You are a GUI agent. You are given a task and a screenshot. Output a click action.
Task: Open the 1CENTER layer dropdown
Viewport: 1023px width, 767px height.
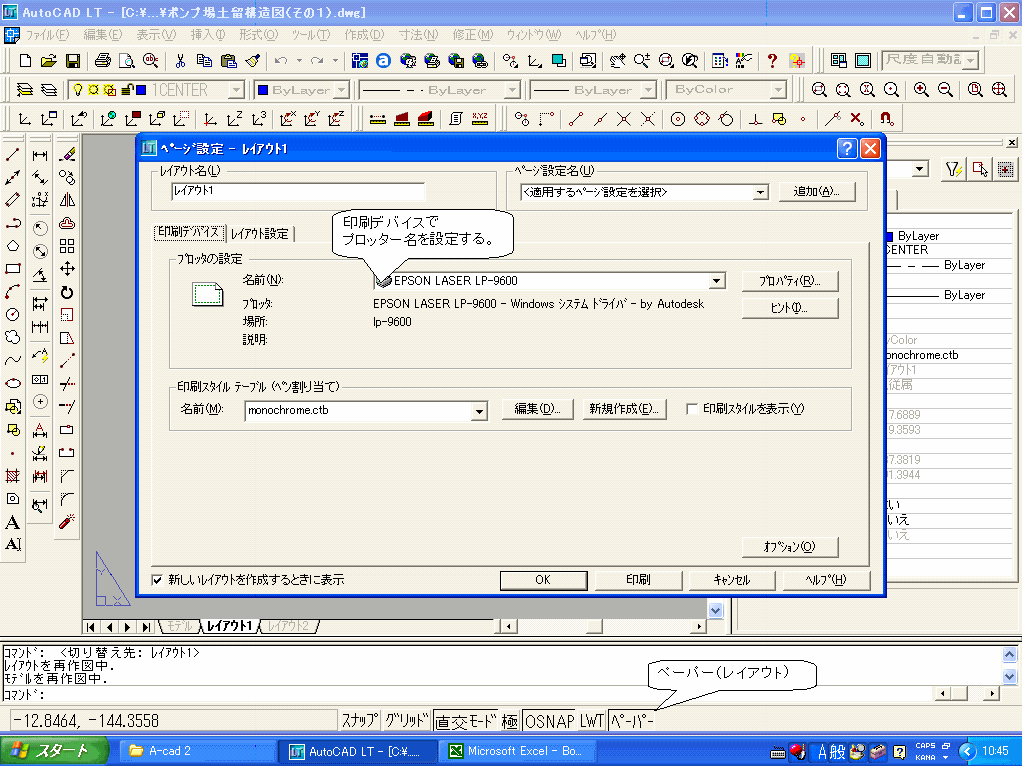[237, 90]
